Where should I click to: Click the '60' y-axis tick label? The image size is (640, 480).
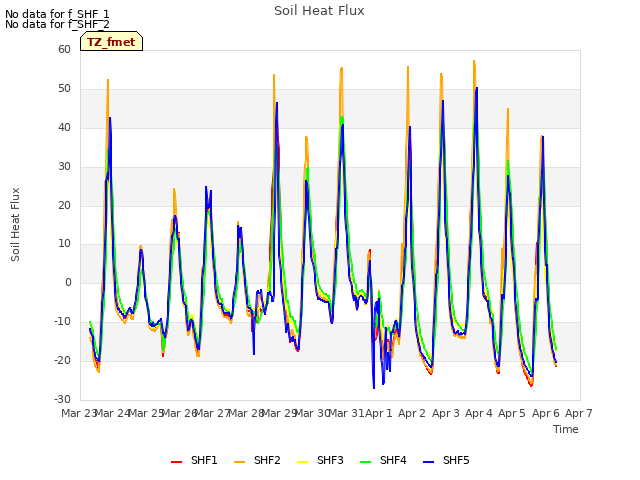click(x=64, y=50)
